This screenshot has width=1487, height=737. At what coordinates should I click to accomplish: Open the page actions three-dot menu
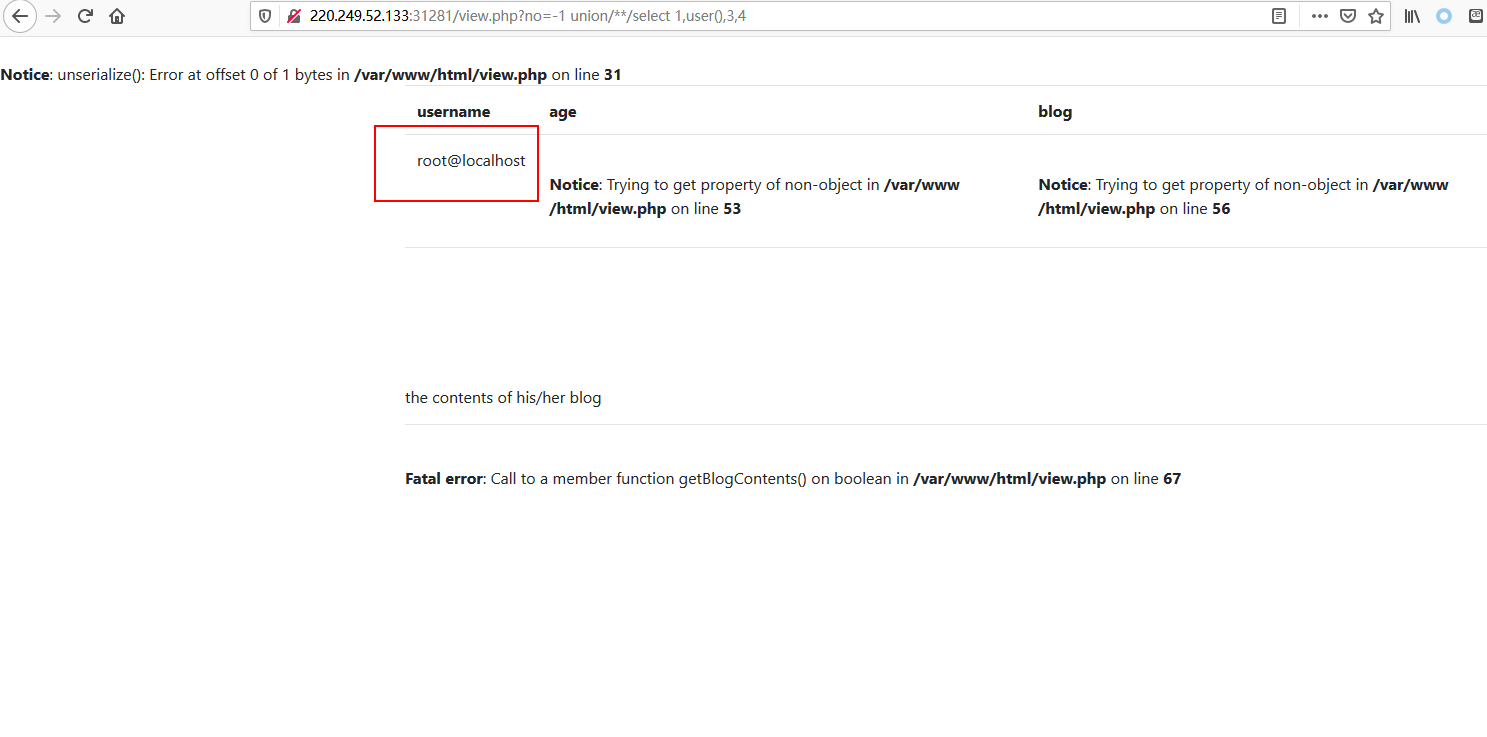coord(1319,16)
